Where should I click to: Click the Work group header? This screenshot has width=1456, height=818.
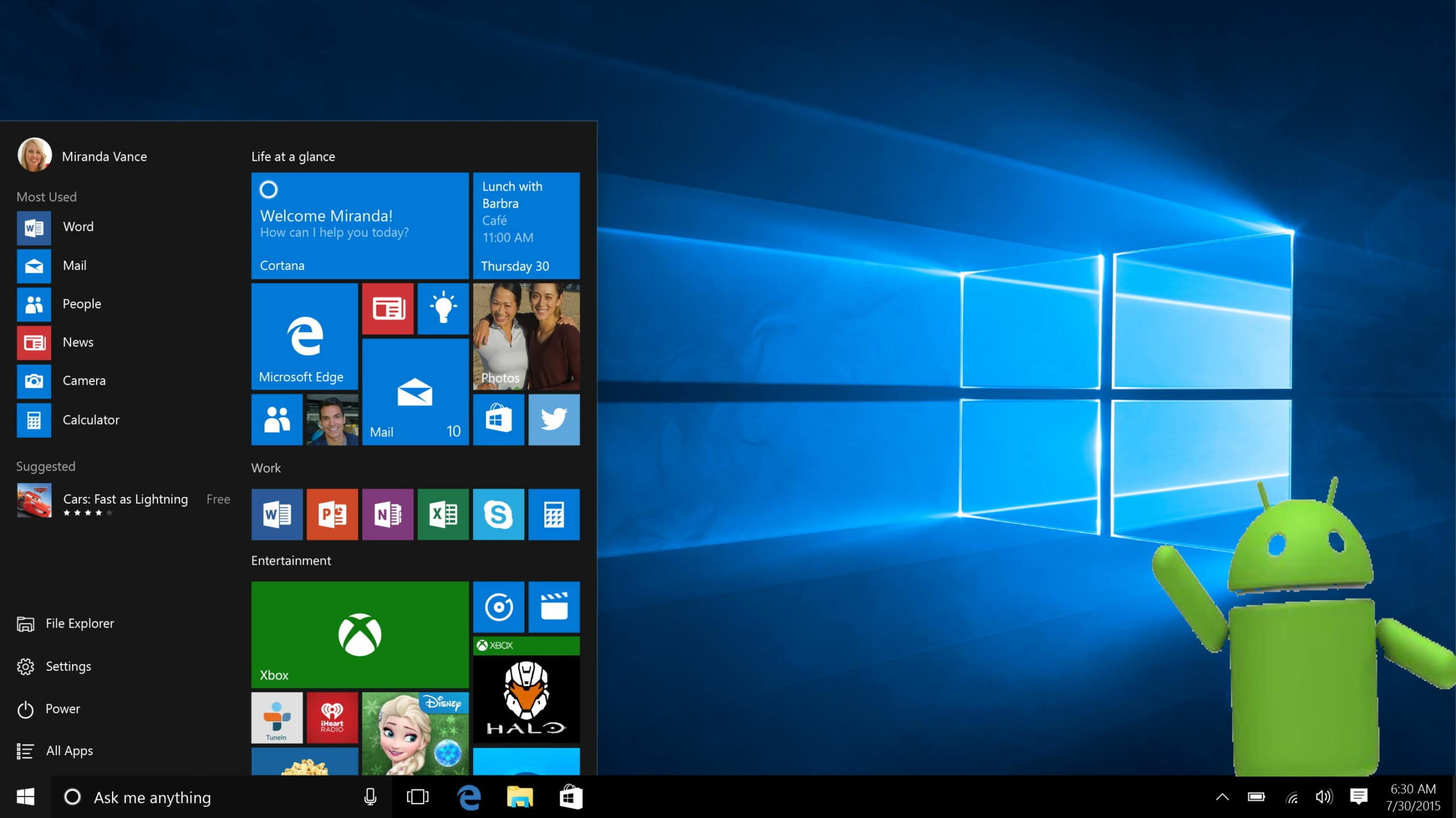(266, 468)
